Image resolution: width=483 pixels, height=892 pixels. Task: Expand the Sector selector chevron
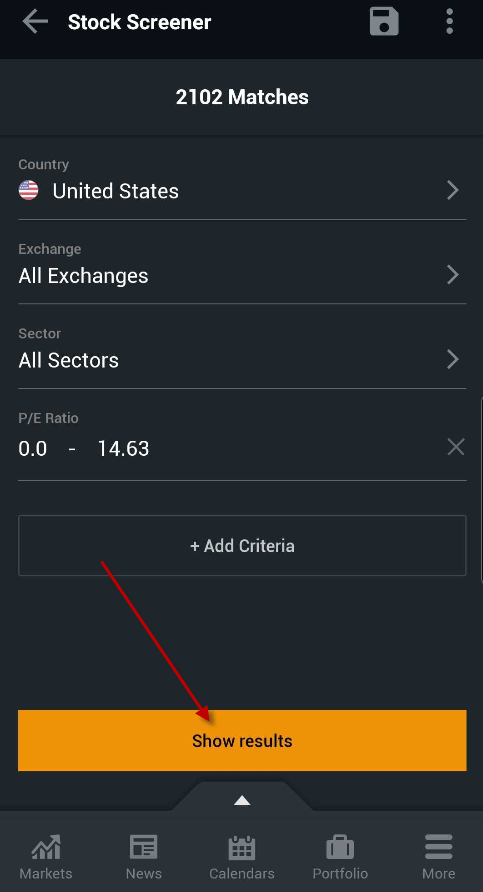click(453, 359)
